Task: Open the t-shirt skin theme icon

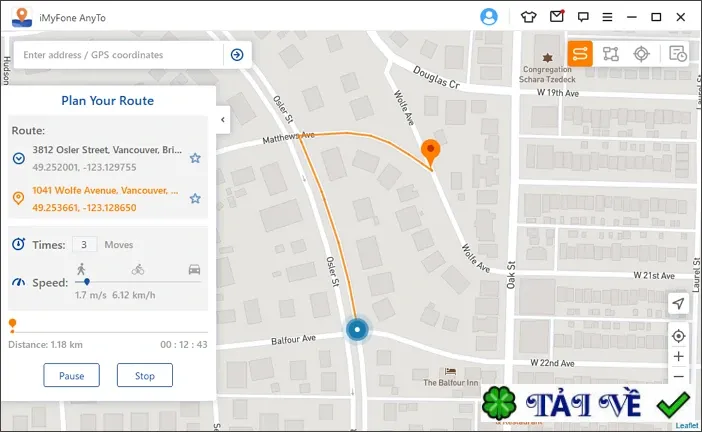Action: click(528, 17)
